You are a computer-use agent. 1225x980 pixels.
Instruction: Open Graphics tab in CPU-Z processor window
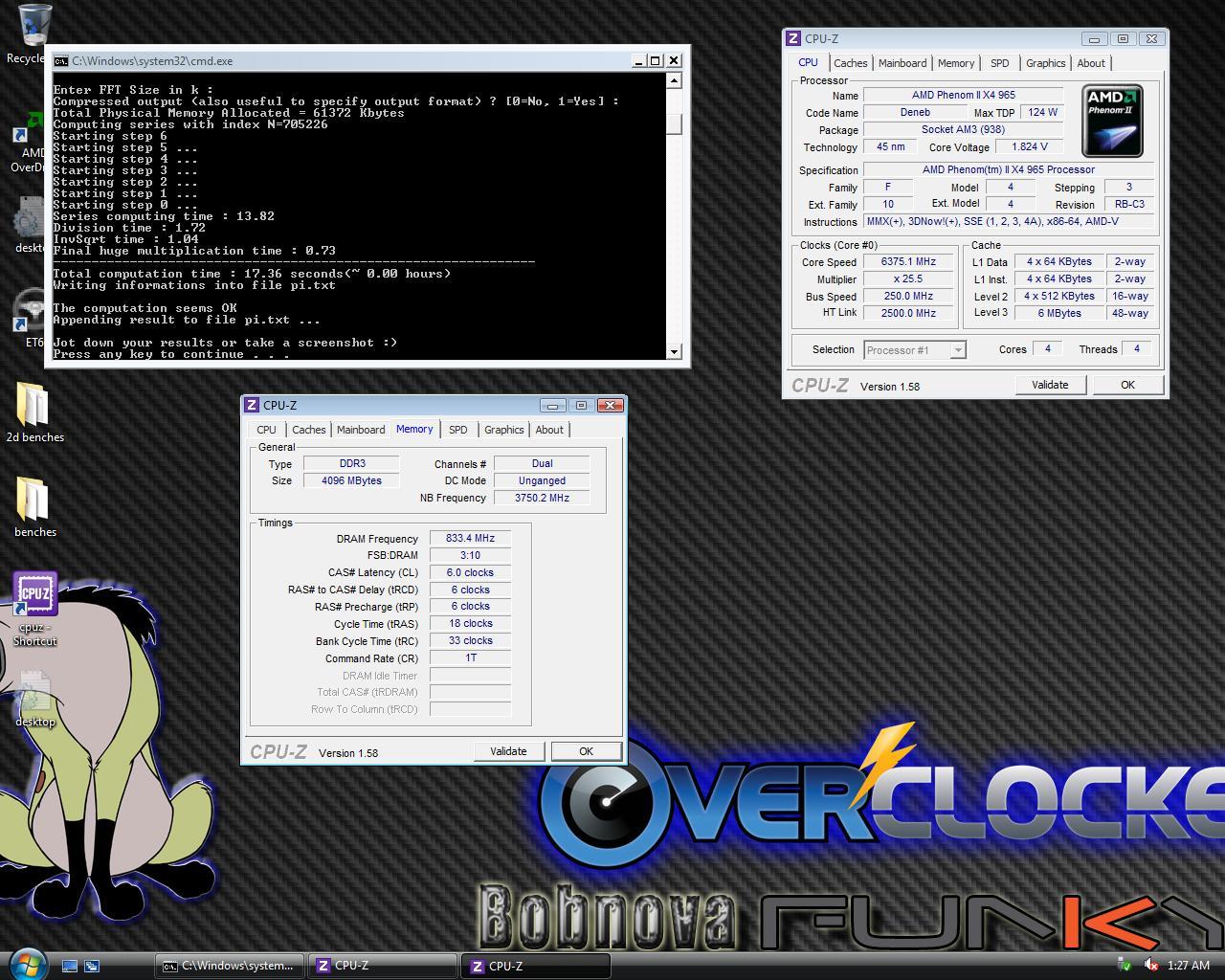[x=1045, y=63]
